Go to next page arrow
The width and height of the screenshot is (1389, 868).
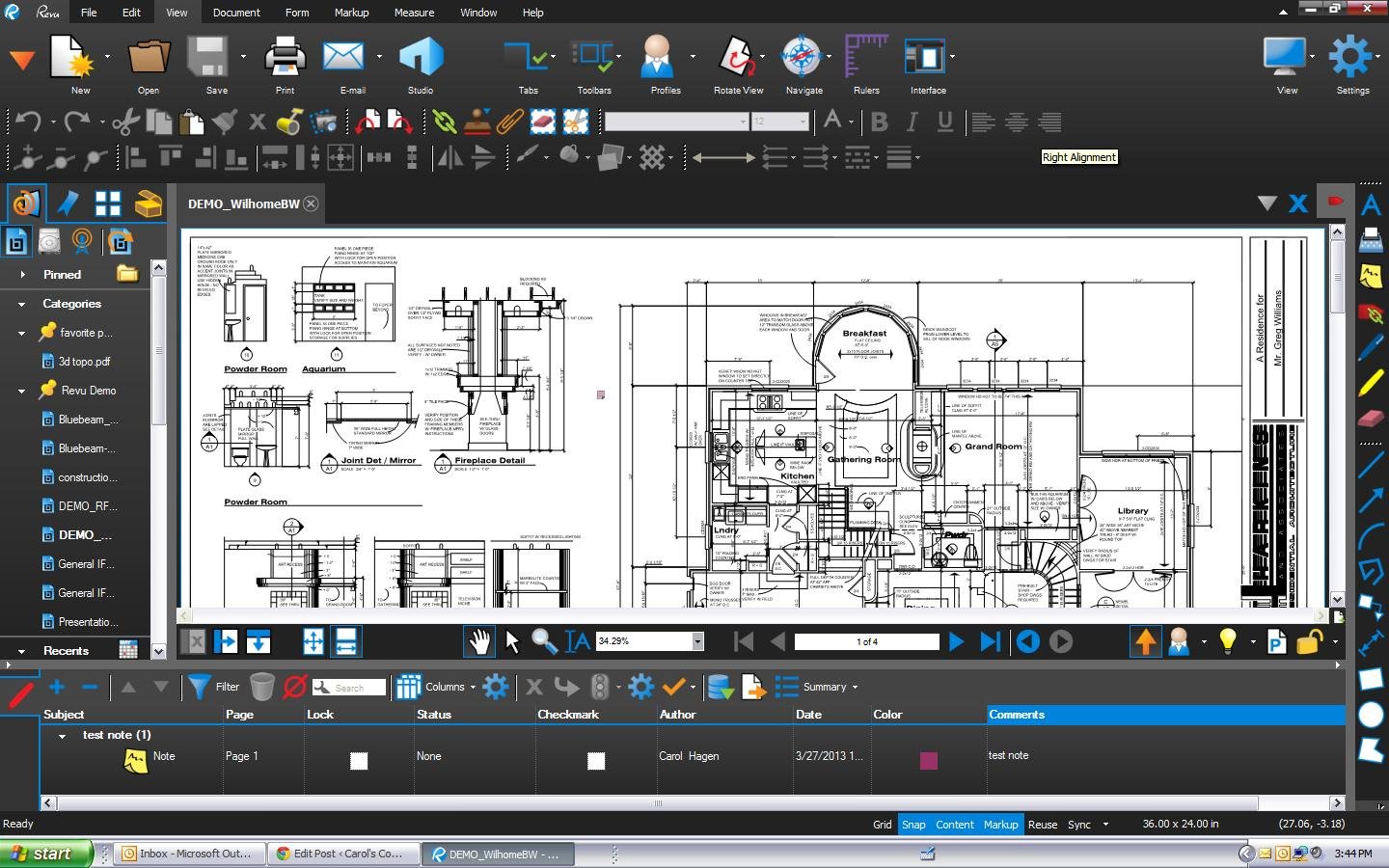(x=956, y=641)
